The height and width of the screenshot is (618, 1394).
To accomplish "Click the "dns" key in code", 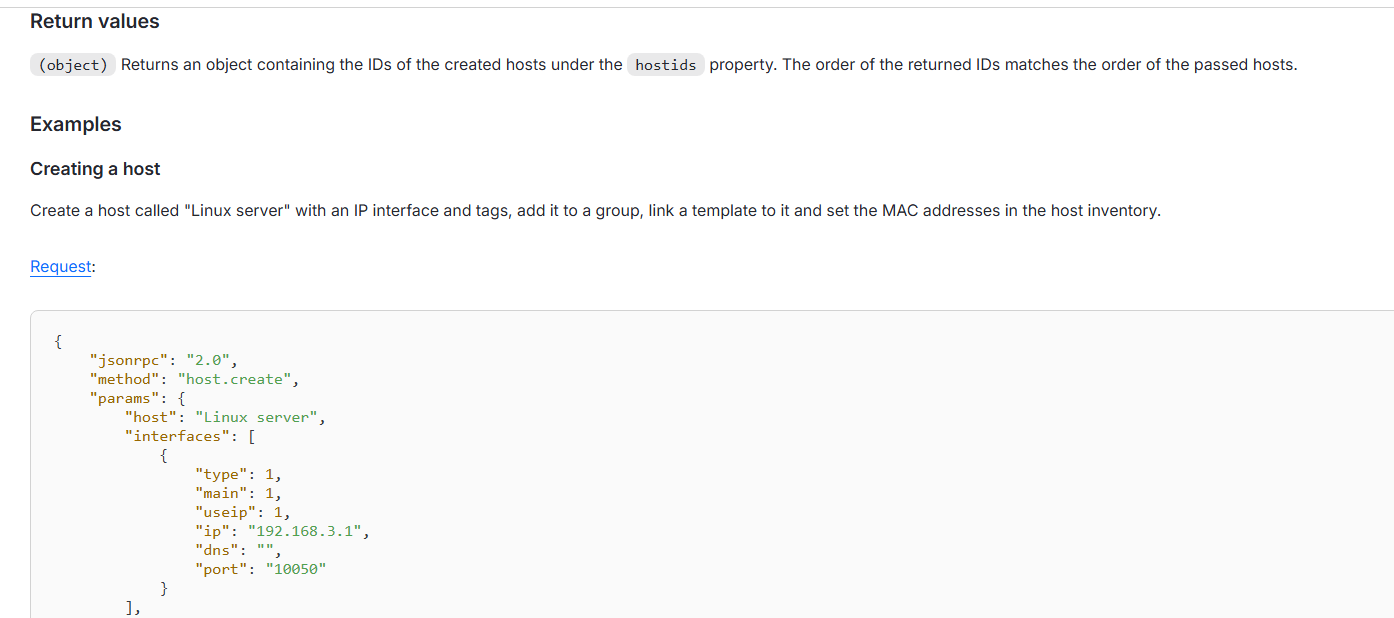I will (x=220, y=550).
